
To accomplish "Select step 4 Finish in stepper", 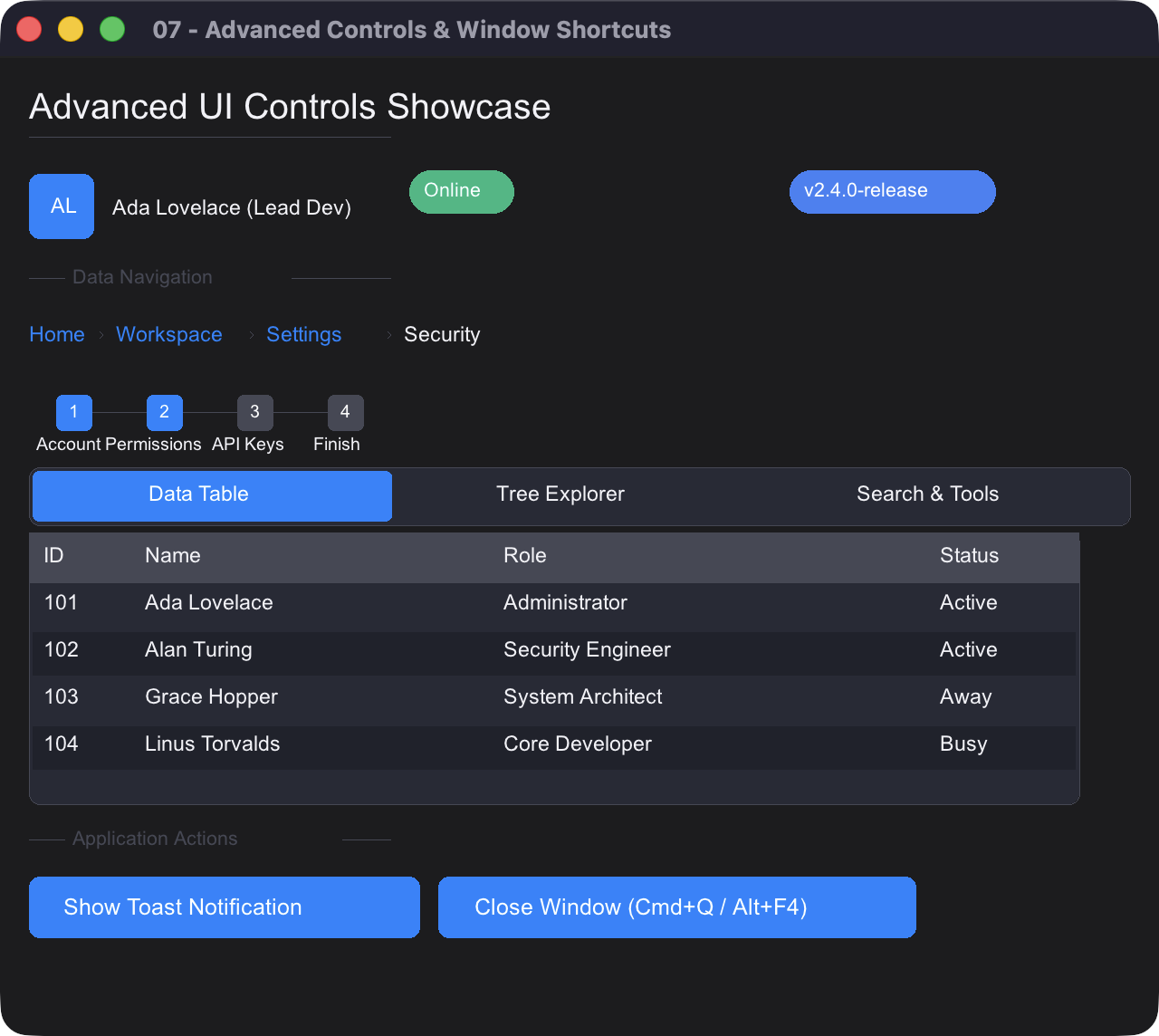I will point(346,412).
